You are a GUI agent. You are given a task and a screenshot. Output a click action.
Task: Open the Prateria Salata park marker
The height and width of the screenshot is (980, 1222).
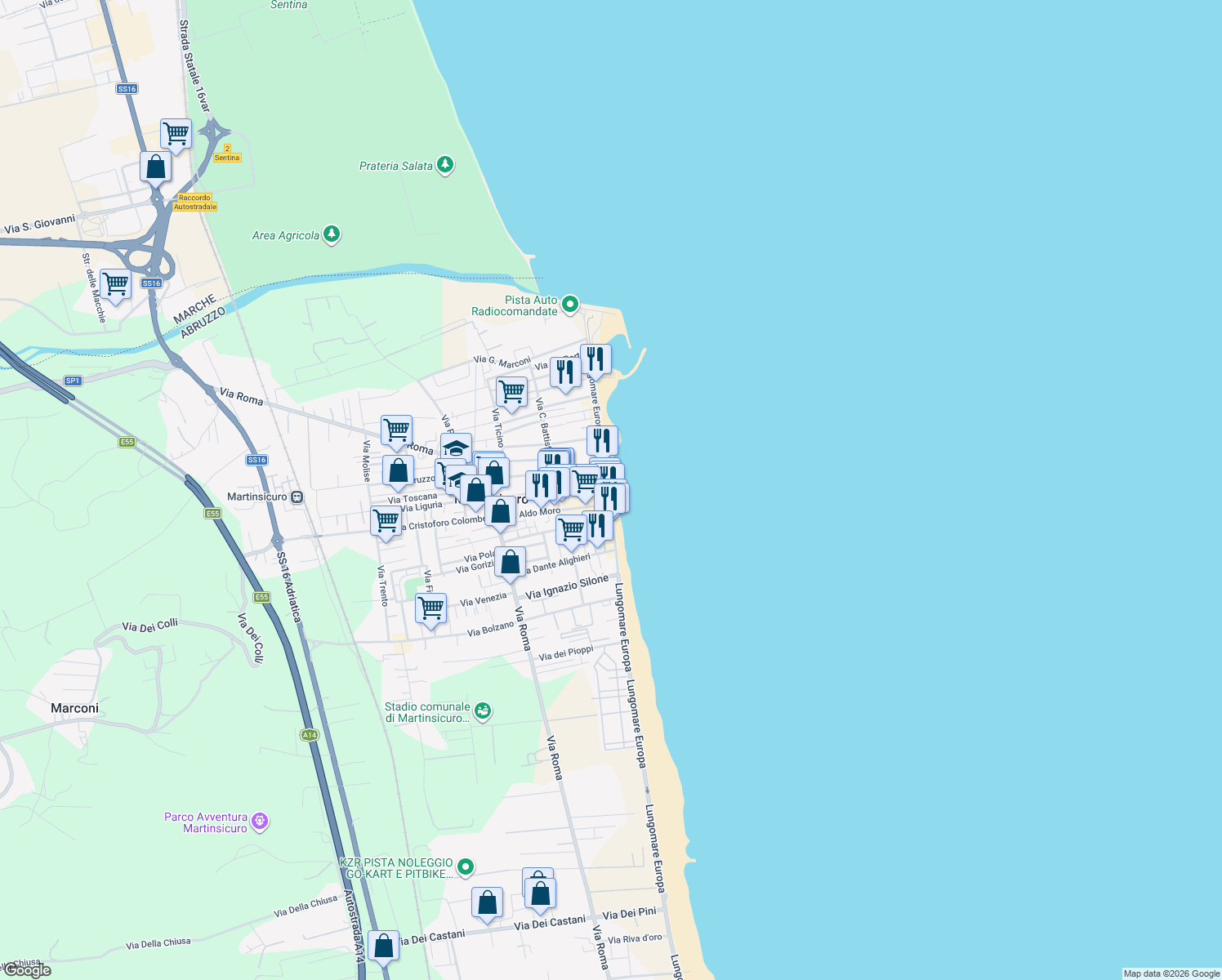coord(444,163)
